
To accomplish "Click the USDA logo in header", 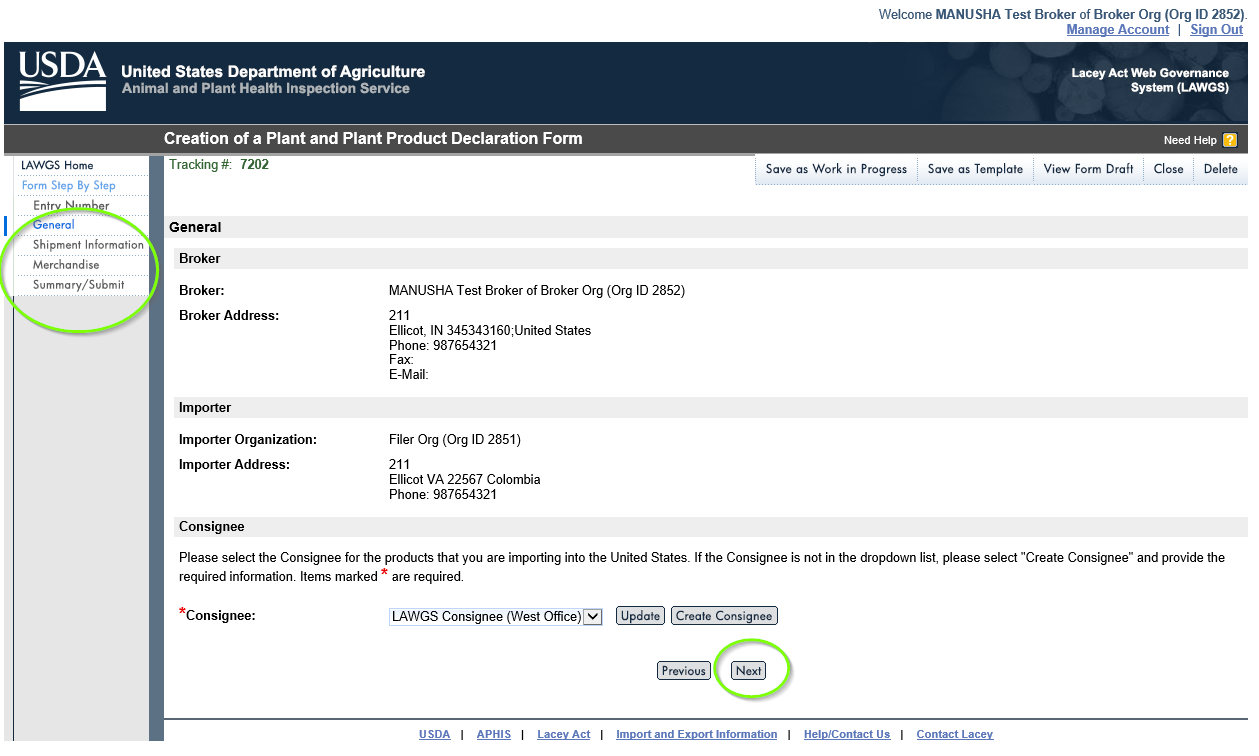I will [x=62, y=81].
